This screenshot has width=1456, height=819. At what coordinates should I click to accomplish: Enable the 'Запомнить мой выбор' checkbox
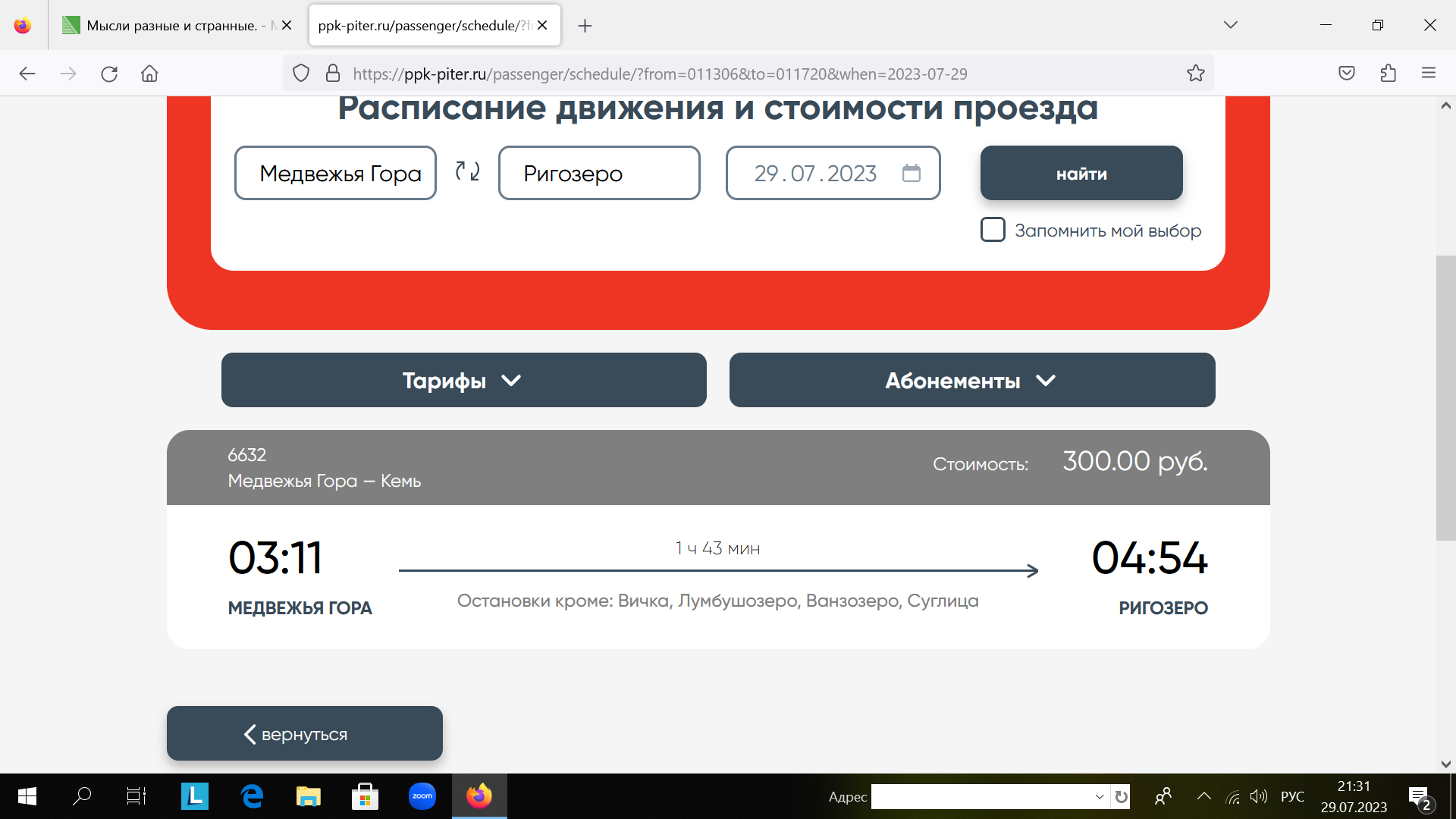(x=993, y=230)
